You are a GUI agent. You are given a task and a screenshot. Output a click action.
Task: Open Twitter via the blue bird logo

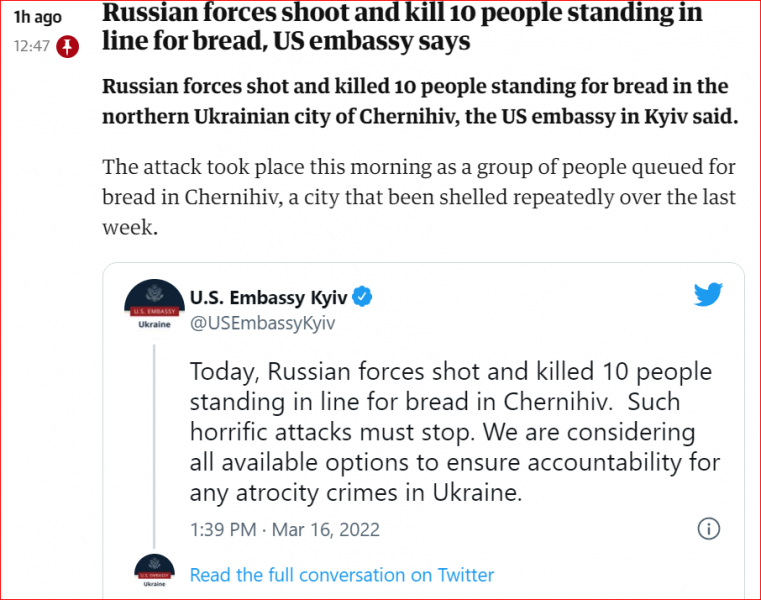point(708,294)
